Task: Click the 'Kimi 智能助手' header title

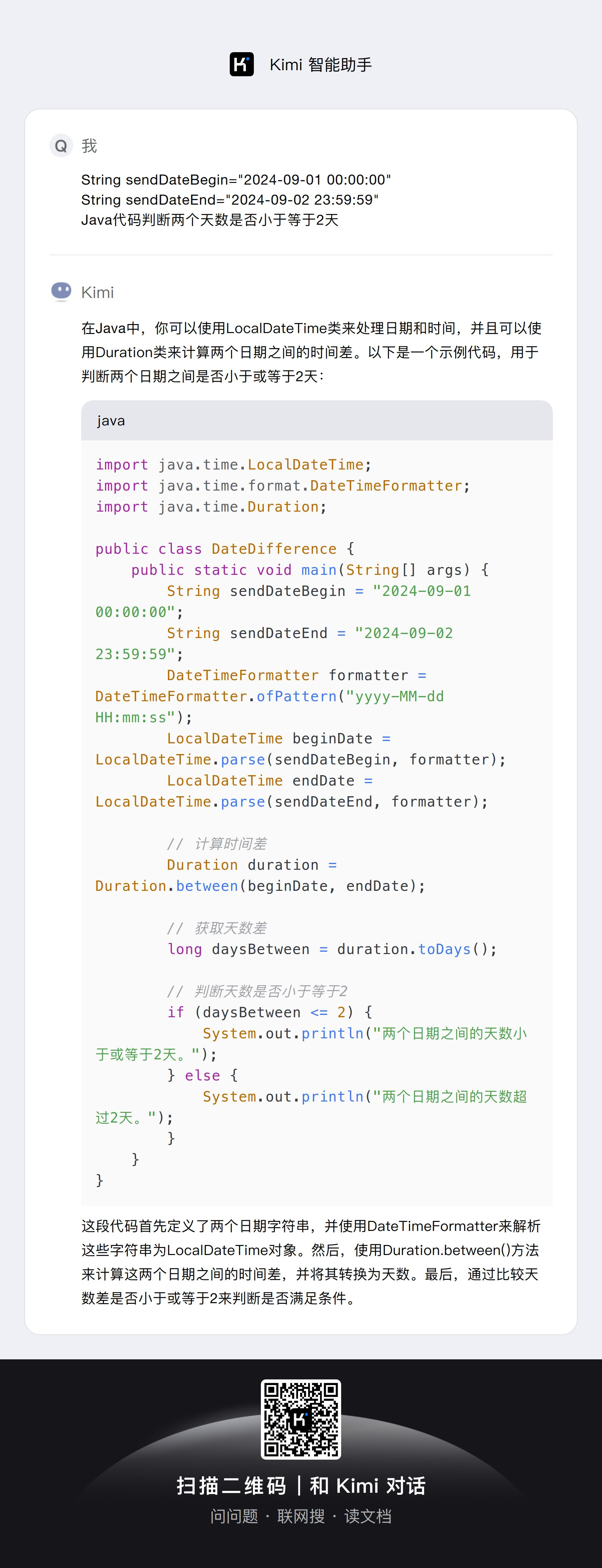Action: coord(320,65)
